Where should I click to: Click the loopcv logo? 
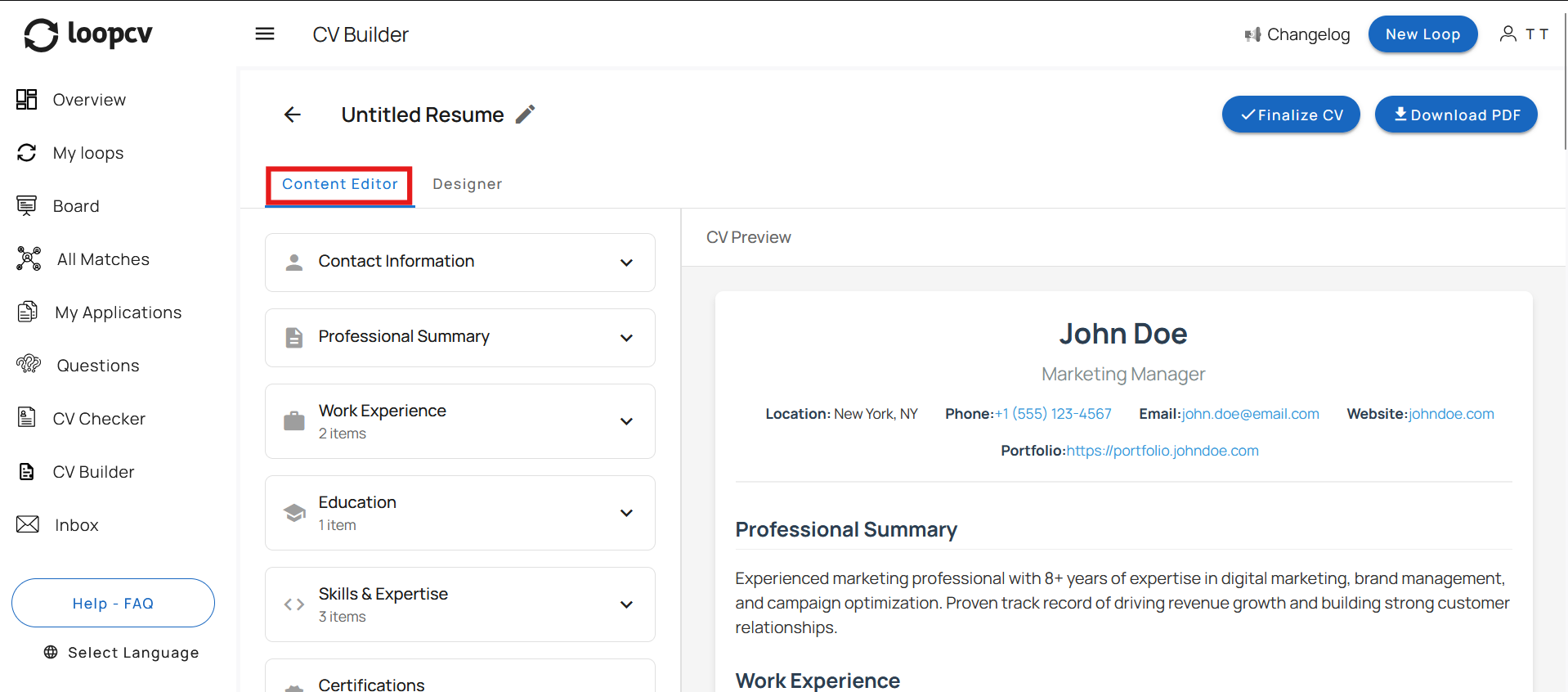[x=88, y=34]
